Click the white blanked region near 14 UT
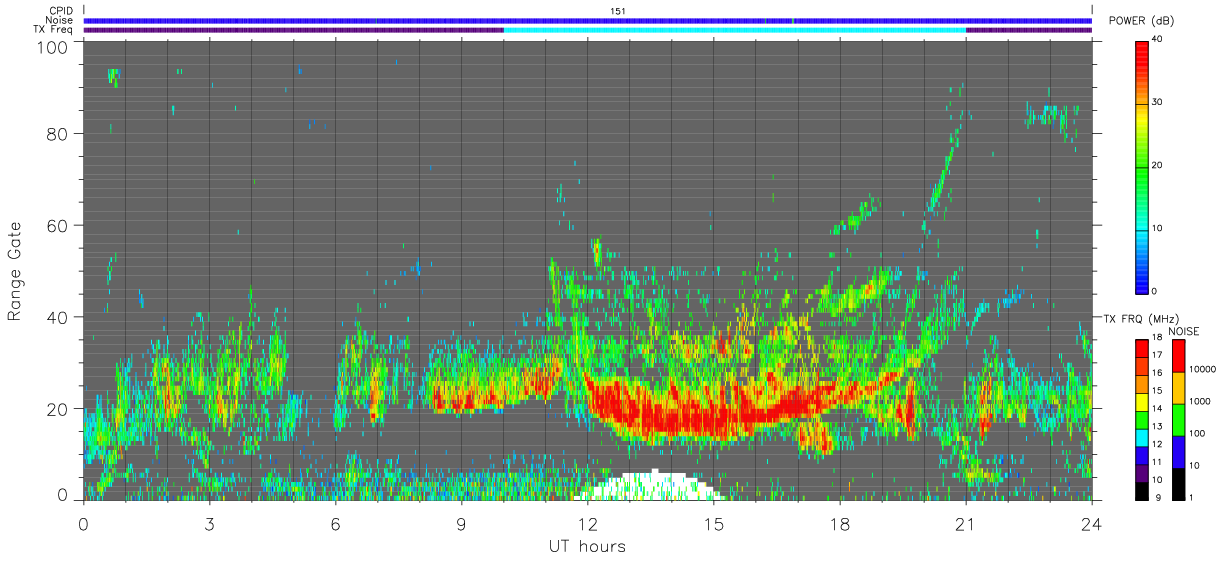The width and height of the screenshot is (1228, 567). [x=652, y=487]
